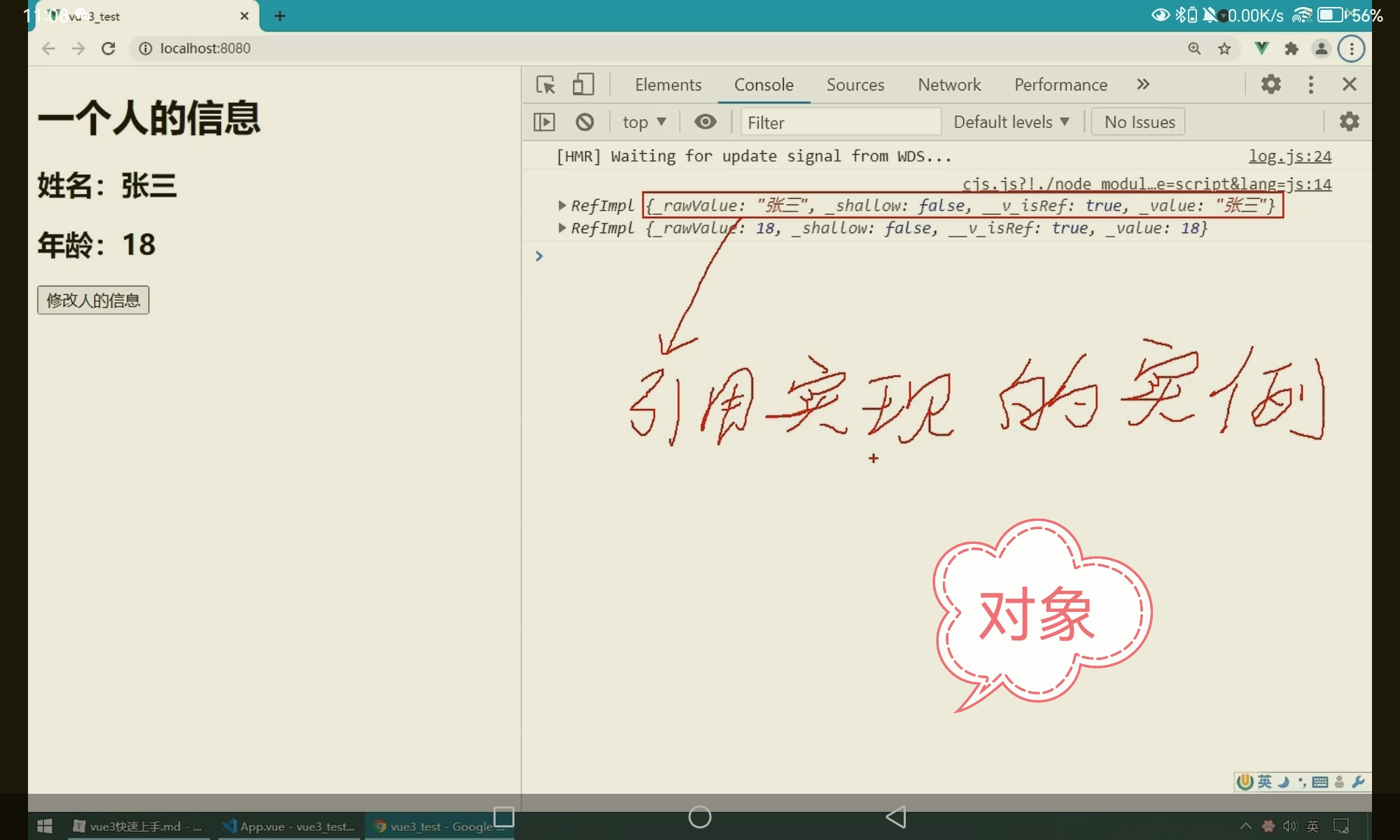Toggle the device toolbar icon
This screenshot has width=1400, height=840.
tap(583, 85)
